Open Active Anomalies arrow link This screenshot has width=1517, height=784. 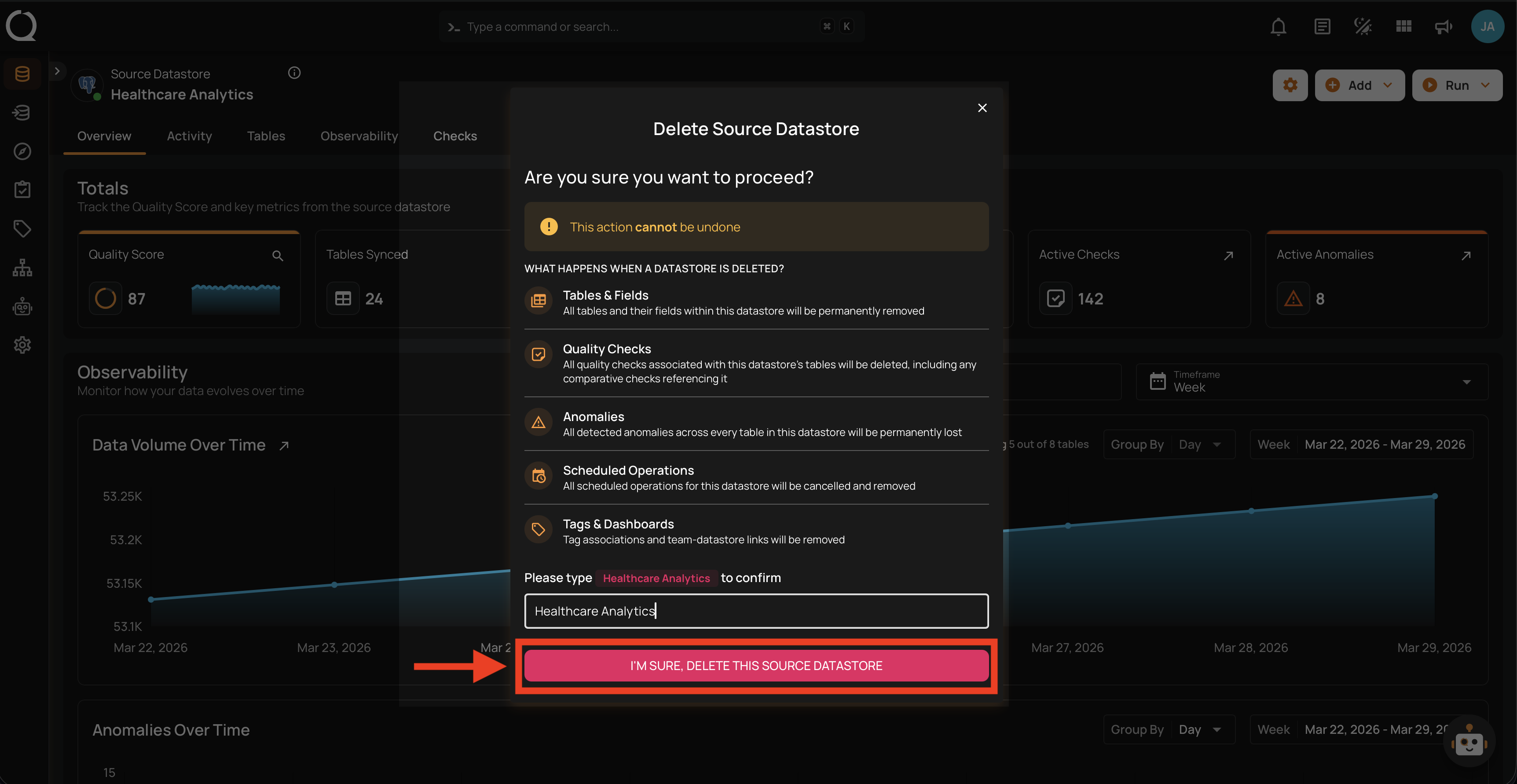tap(1466, 256)
